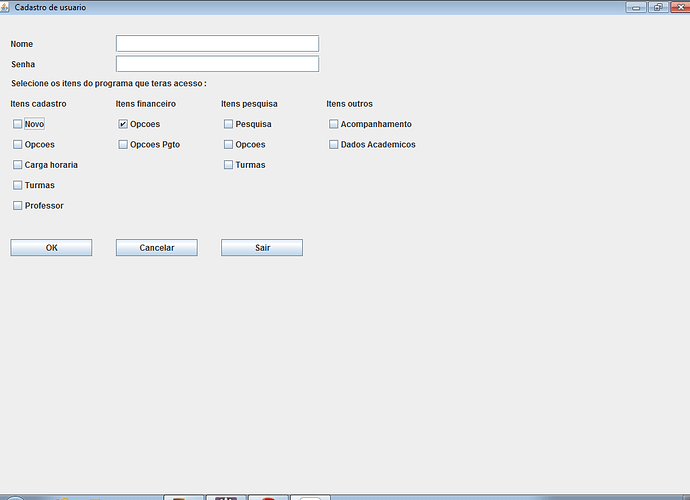Screen dimensions: 690x500
Task: Focus the Senha input field
Action: pyautogui.click(x=217, y=64)
